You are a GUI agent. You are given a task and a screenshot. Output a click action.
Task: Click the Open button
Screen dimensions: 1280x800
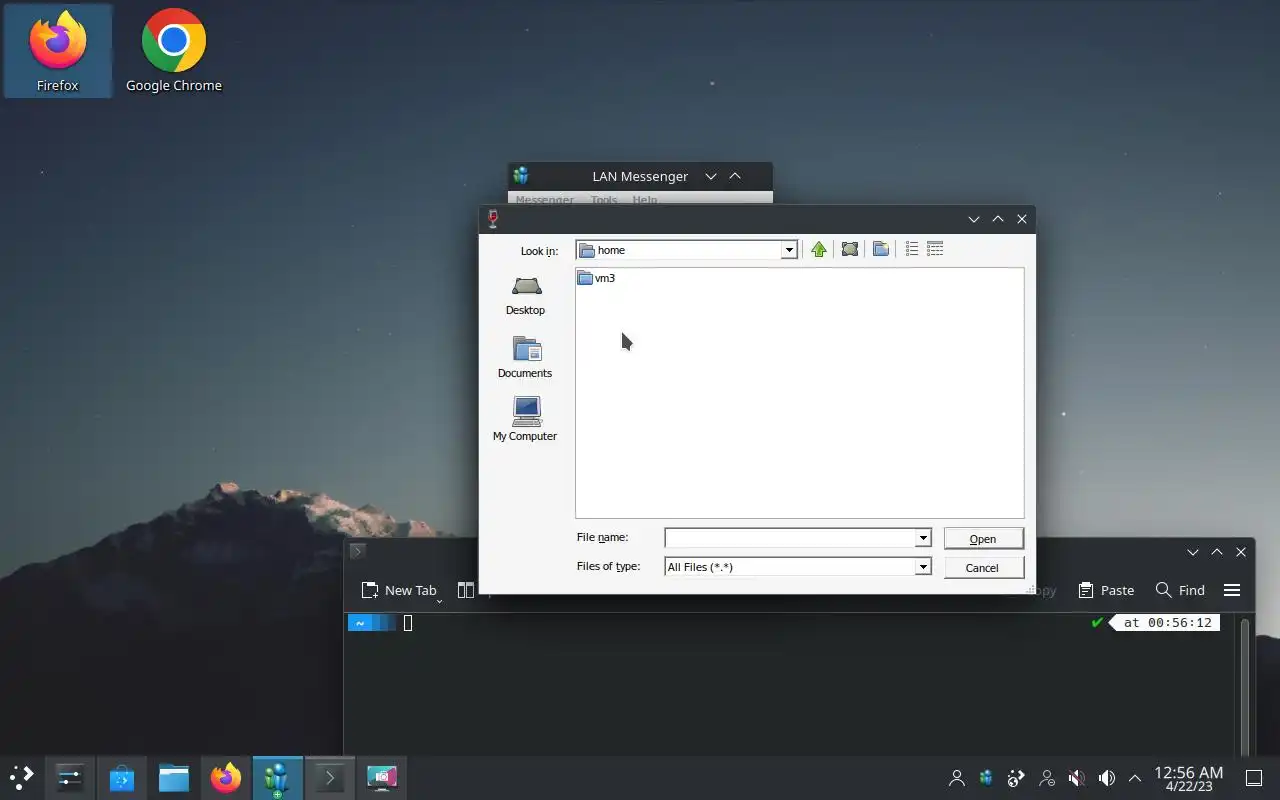(x=983, y=539)
